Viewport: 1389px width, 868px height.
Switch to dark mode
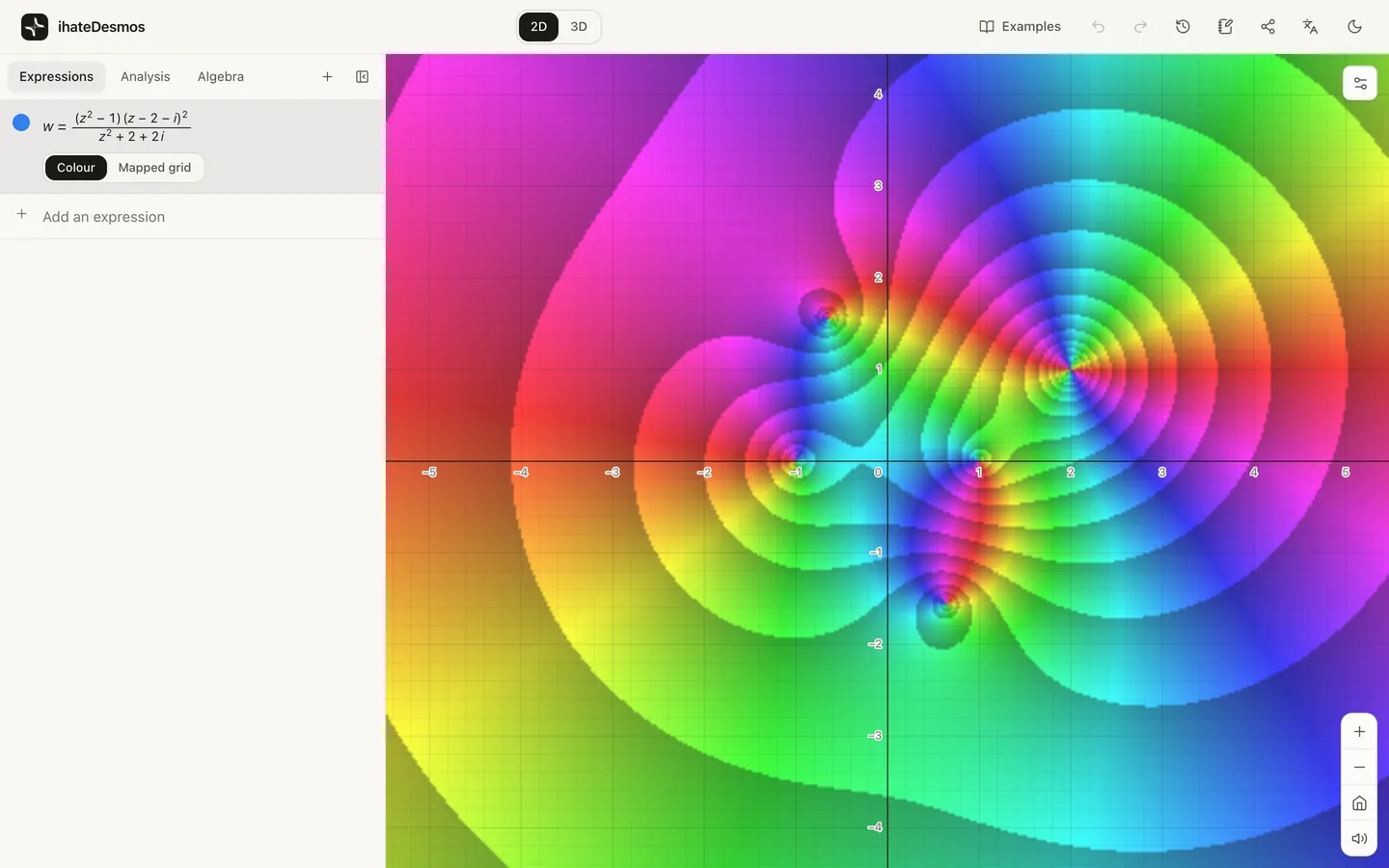point(1354,27)
